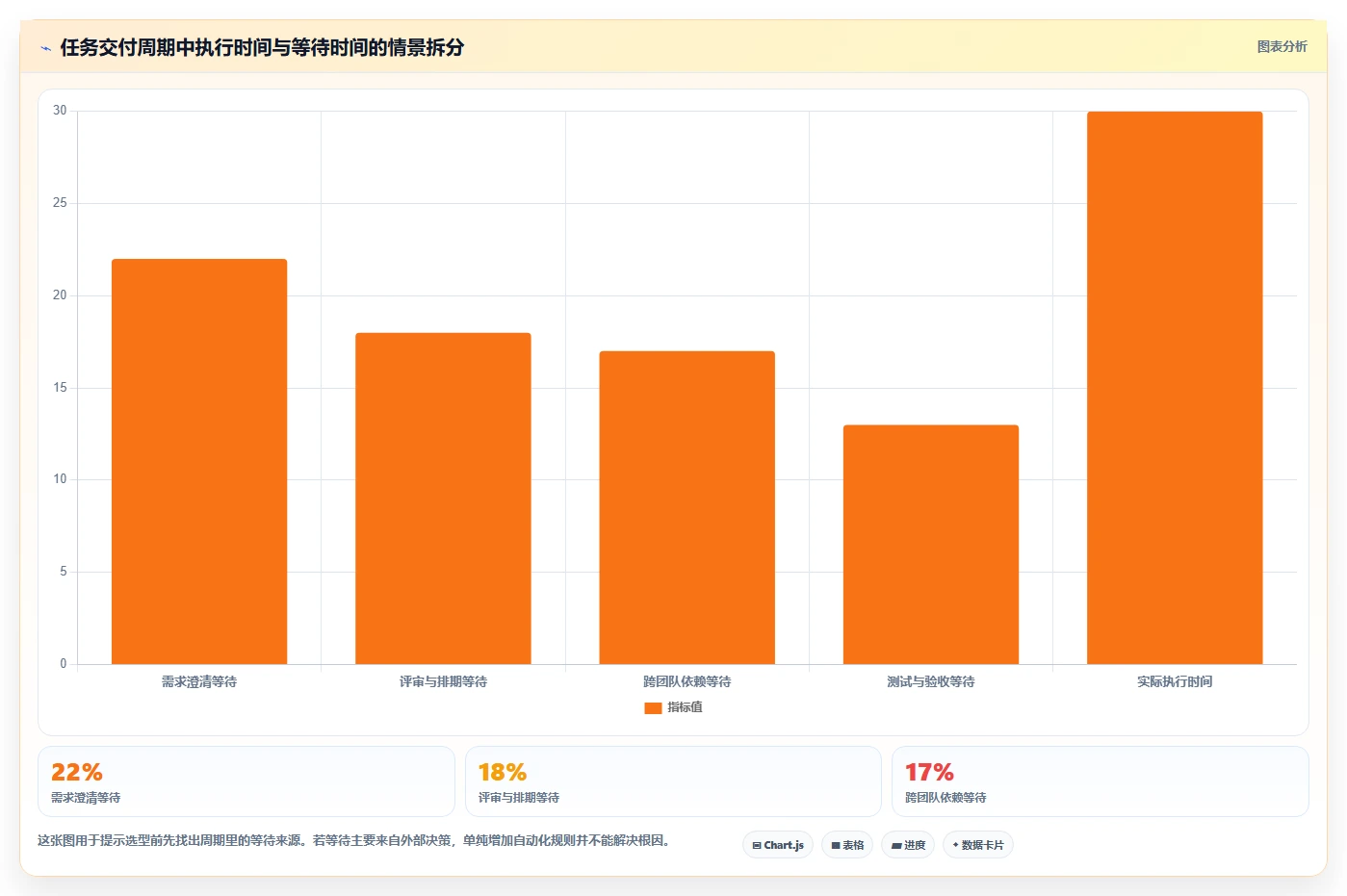This screenshot has height=896, width=1347.
Task: Click the y-axis value 30
Action: point(60,111)
